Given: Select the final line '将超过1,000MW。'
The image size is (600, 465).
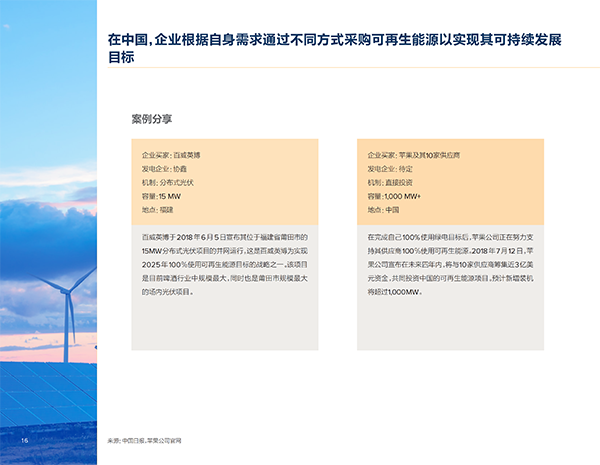Looking at the screenshot, I should (395, 292).
